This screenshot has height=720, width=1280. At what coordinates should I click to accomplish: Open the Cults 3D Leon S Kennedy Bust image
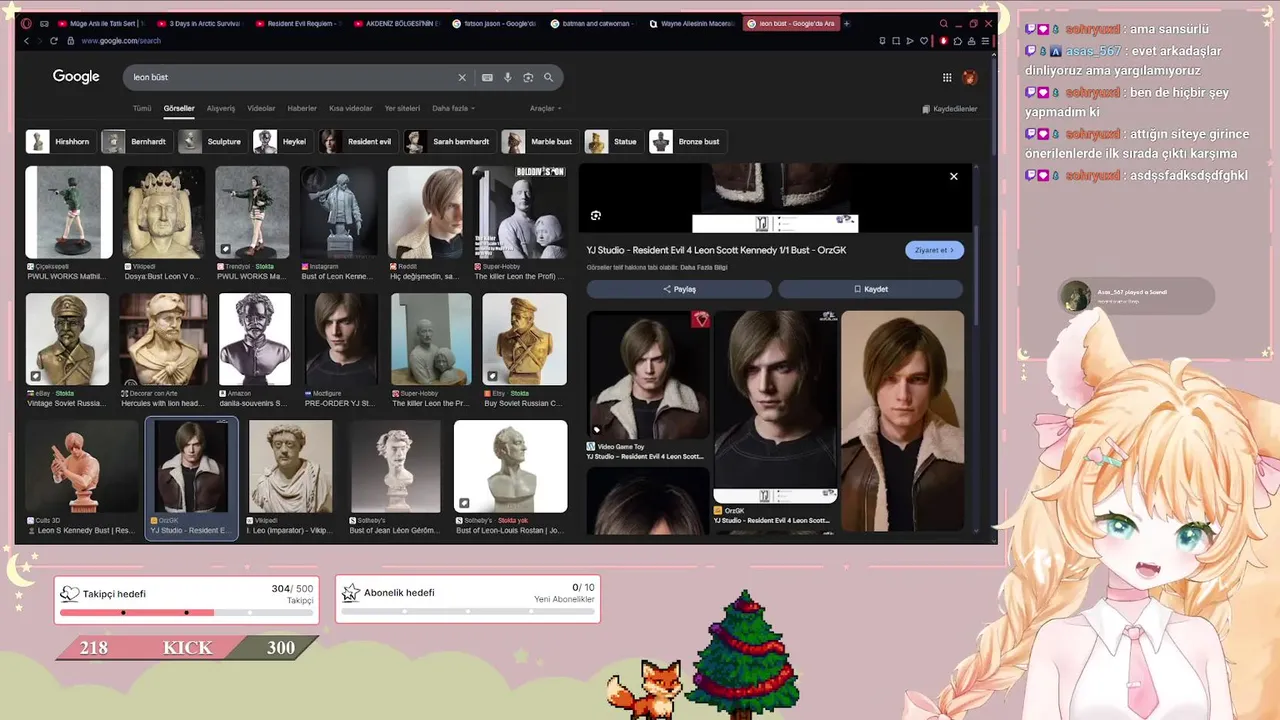click(x=82, y=466)
